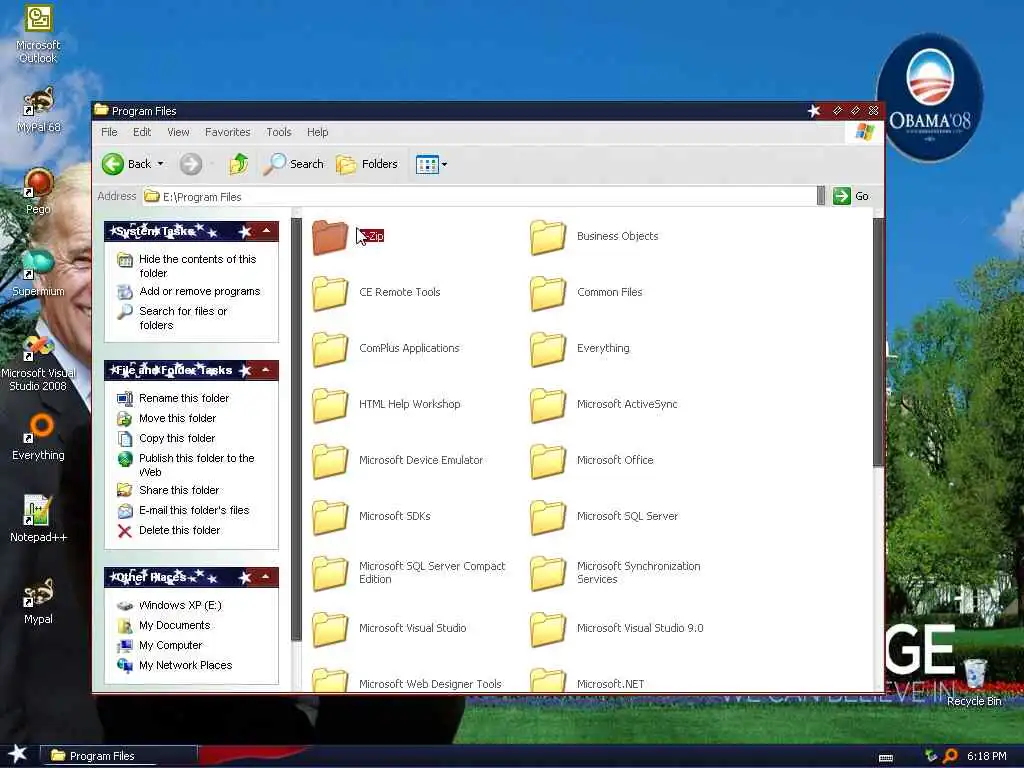This screenshot has height=768, width=1024.
Task: Select Microsoft Synchronization Services folder
Action: [616, 573]
